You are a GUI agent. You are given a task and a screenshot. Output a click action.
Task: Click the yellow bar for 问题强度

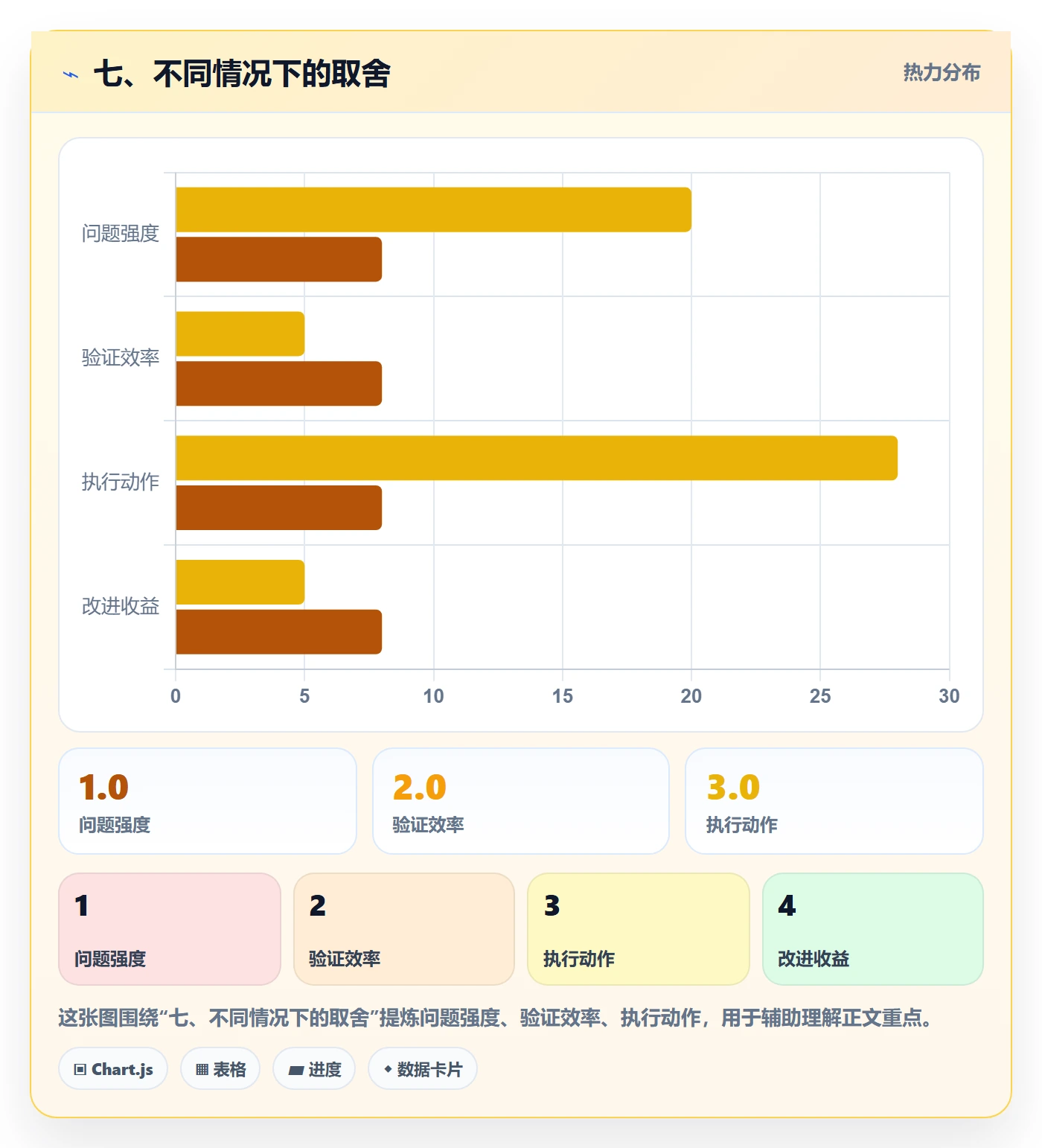(x=433, y=210)
